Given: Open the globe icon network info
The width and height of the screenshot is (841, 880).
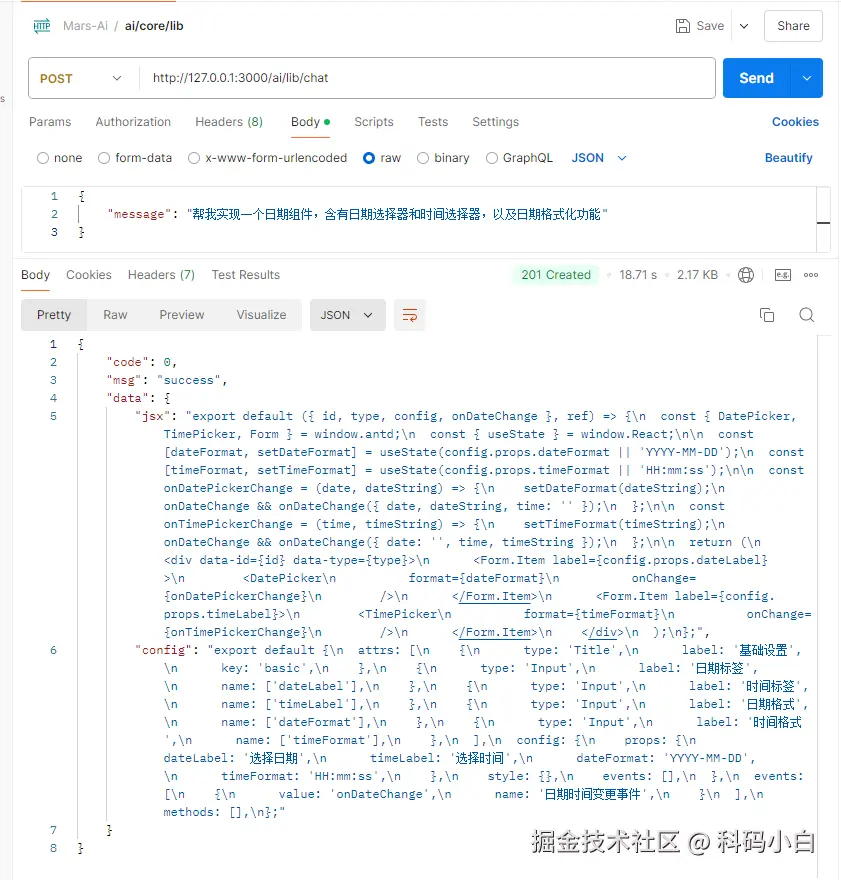Looking at the screenshot, I should pyautogui.click(x=745, y=275).
